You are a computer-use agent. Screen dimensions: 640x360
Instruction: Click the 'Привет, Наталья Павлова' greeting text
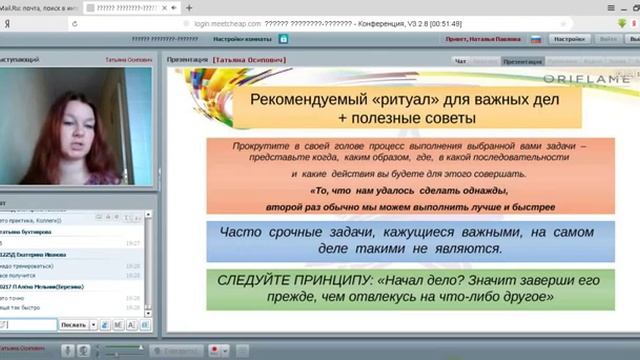(483, 39)
